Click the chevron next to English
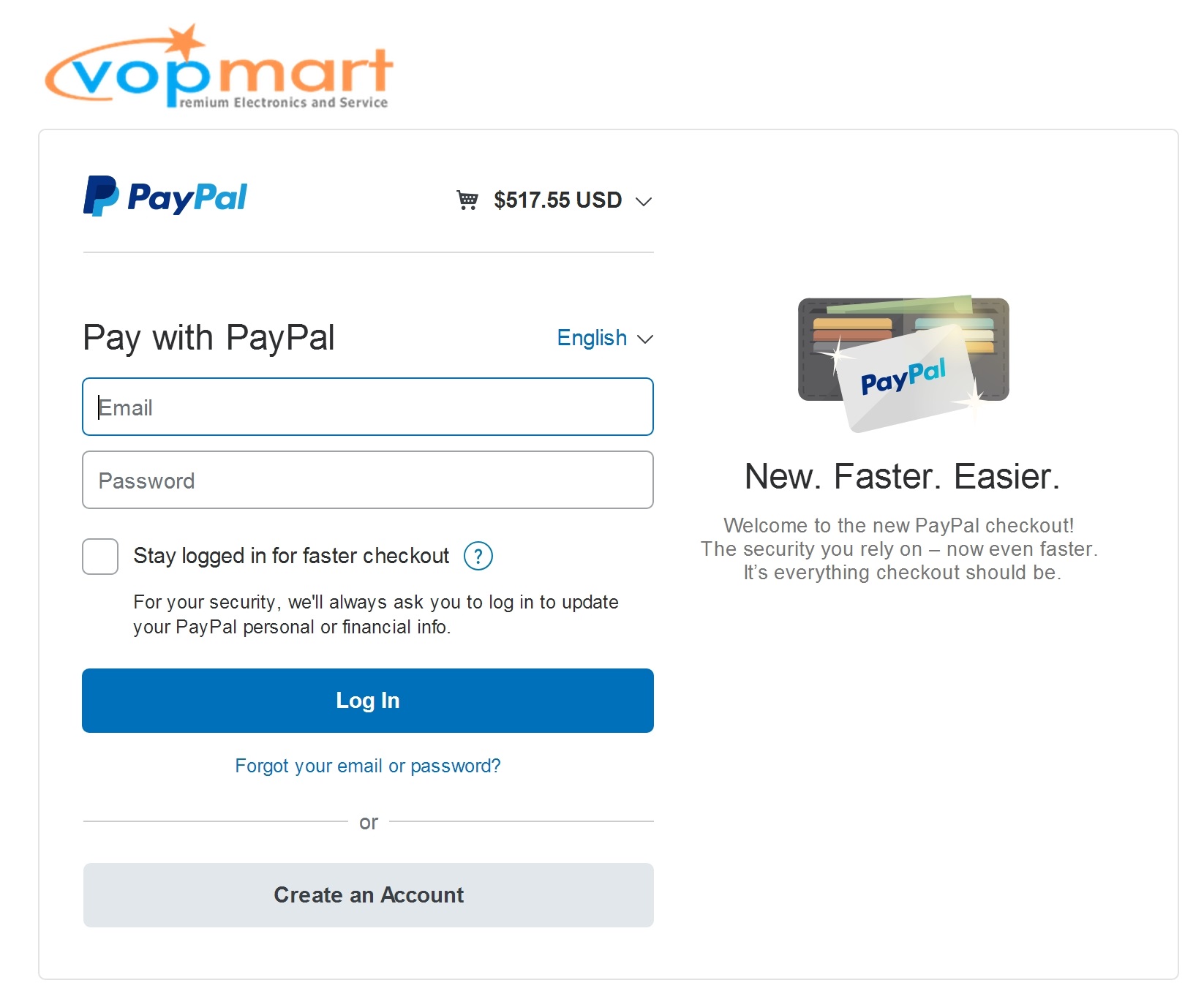This screenshot has width=1204, height=991. (645, 339)
